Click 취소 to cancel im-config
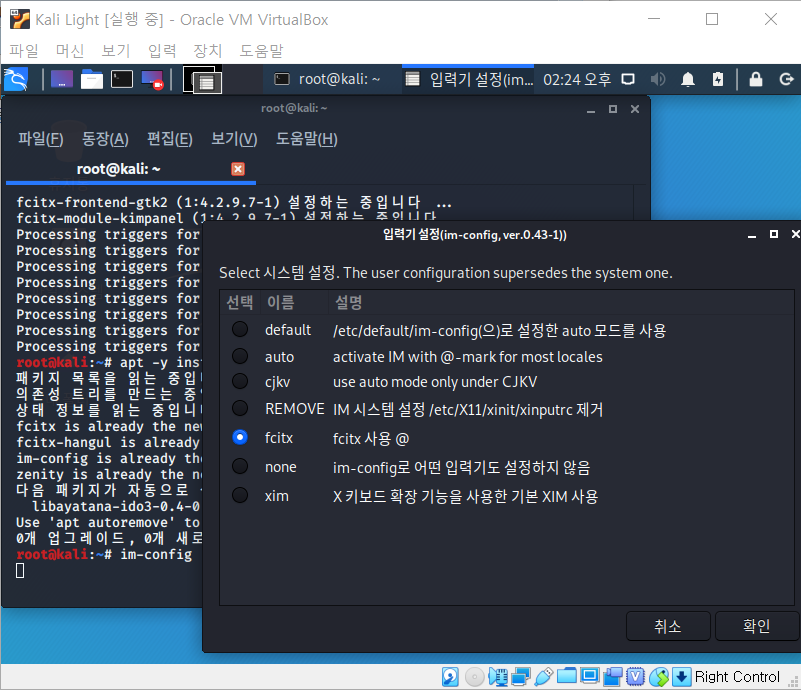This screenshot has width=801, height=690. [668, 626]
